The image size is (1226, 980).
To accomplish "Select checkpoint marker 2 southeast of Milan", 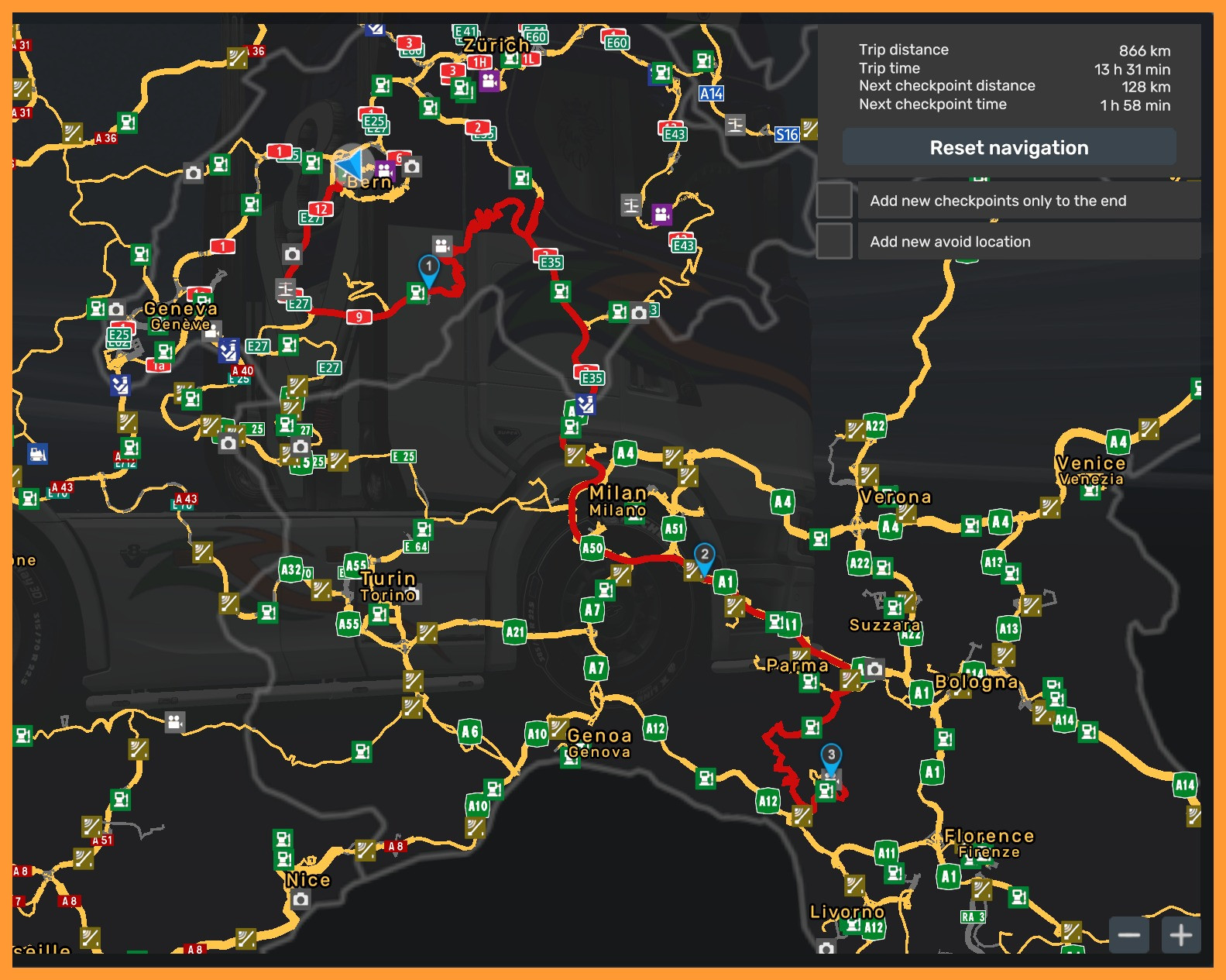I will point(704,555).
